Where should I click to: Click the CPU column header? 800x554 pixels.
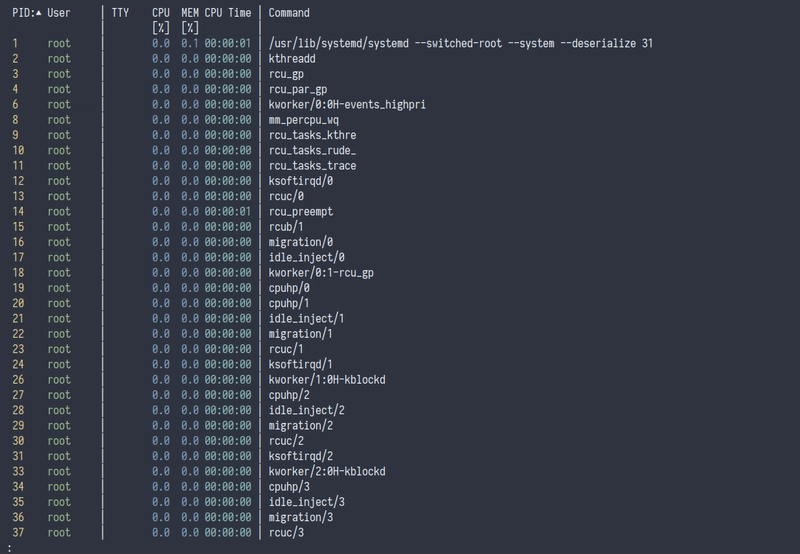tap(161, 13)
